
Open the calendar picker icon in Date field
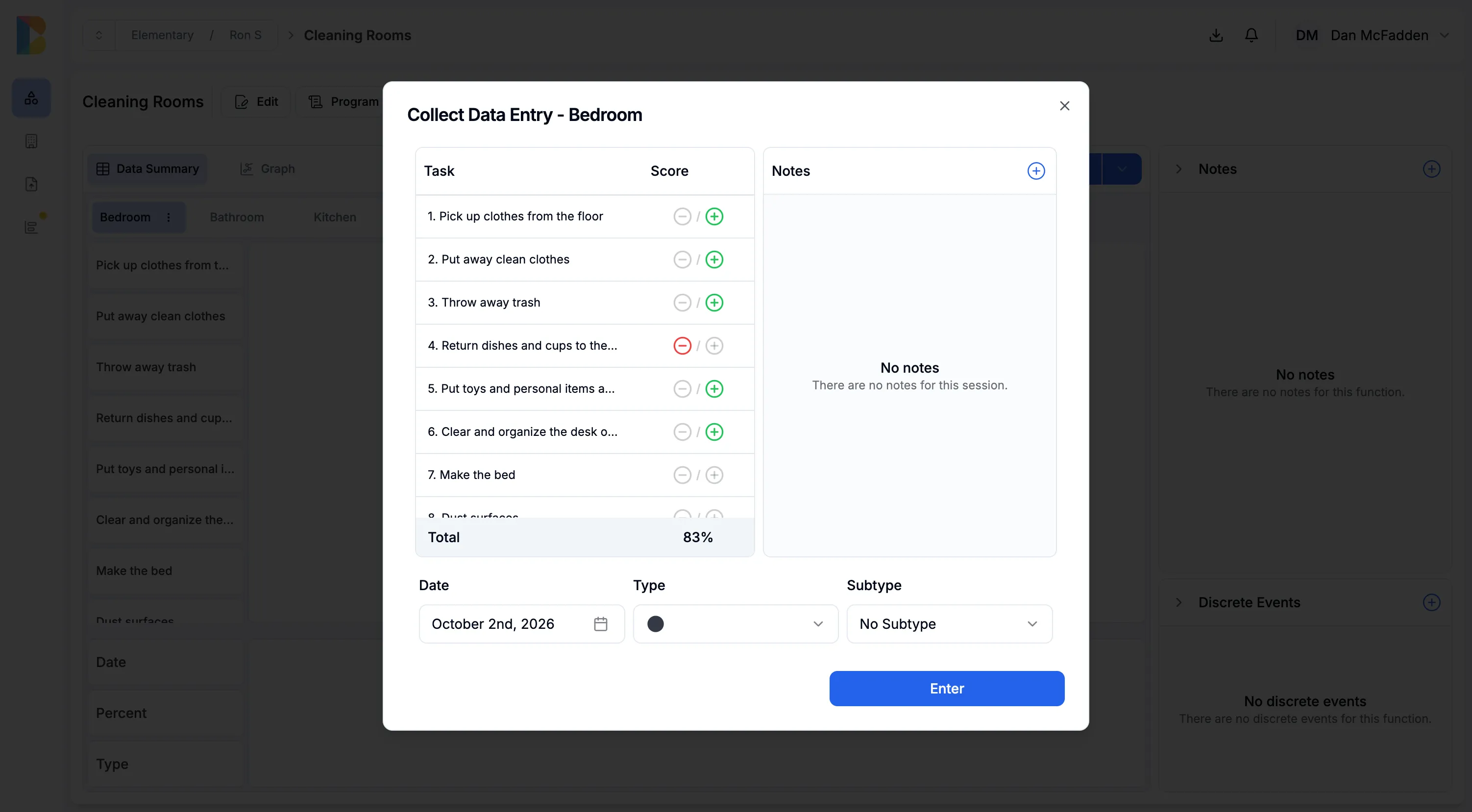pyautogui.click(x=601, y=624)
